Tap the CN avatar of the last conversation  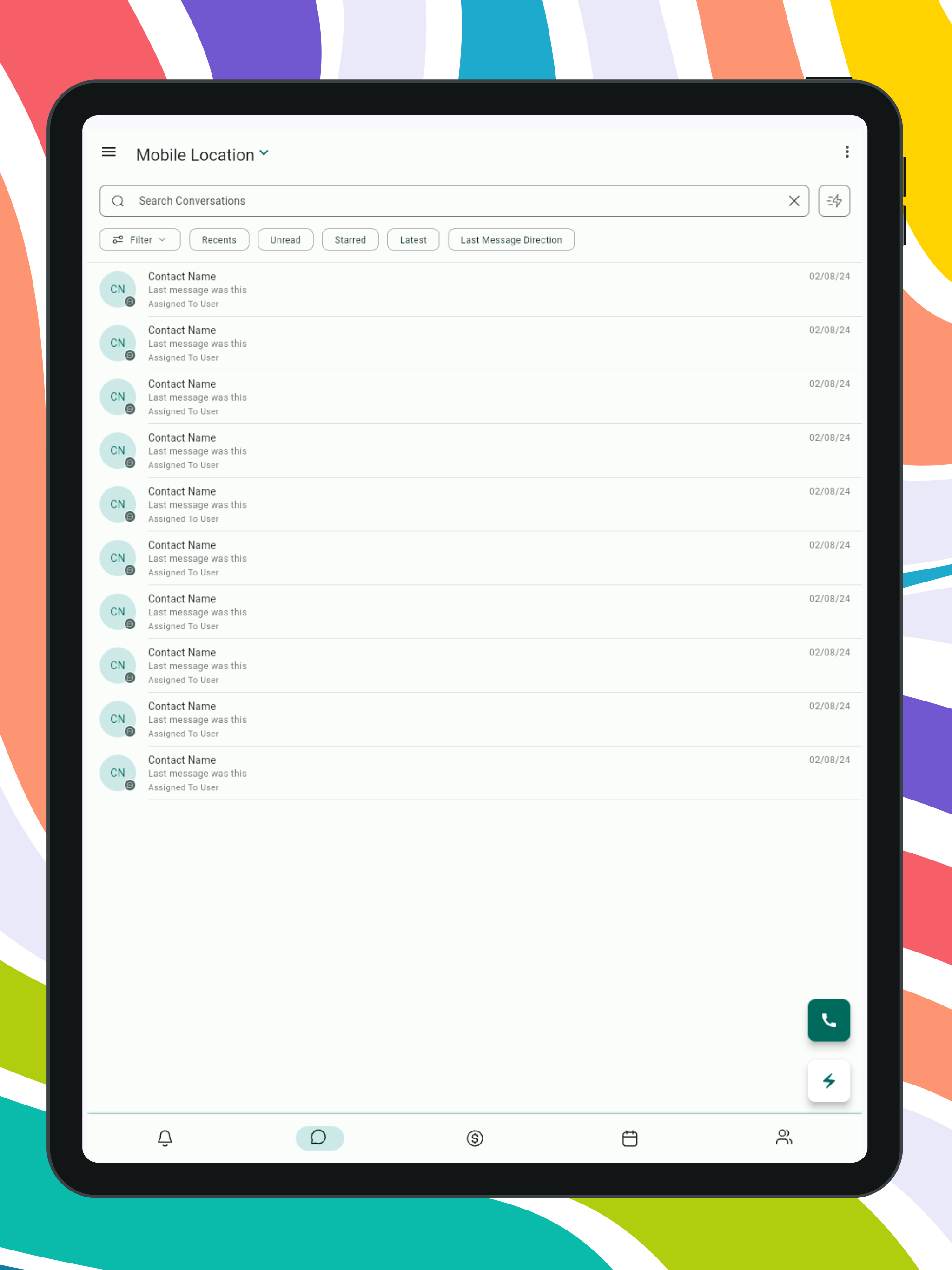click(118, 773)
